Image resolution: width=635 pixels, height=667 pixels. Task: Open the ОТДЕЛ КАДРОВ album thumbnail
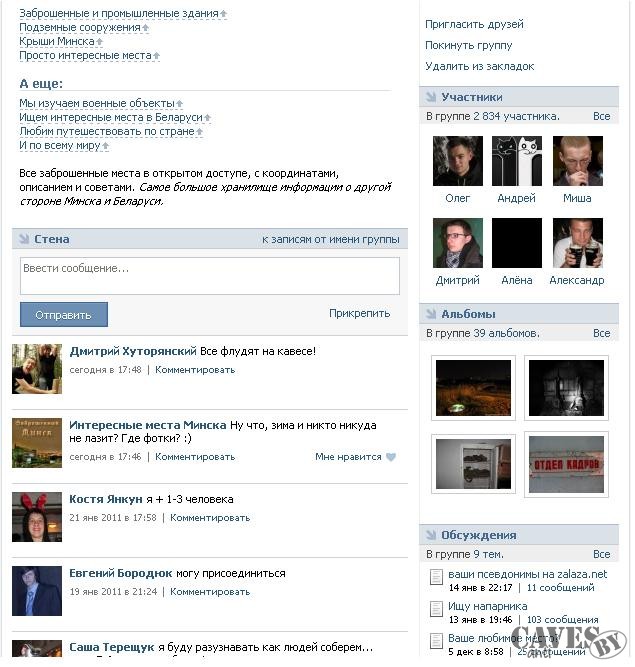[x=568, y=465]
